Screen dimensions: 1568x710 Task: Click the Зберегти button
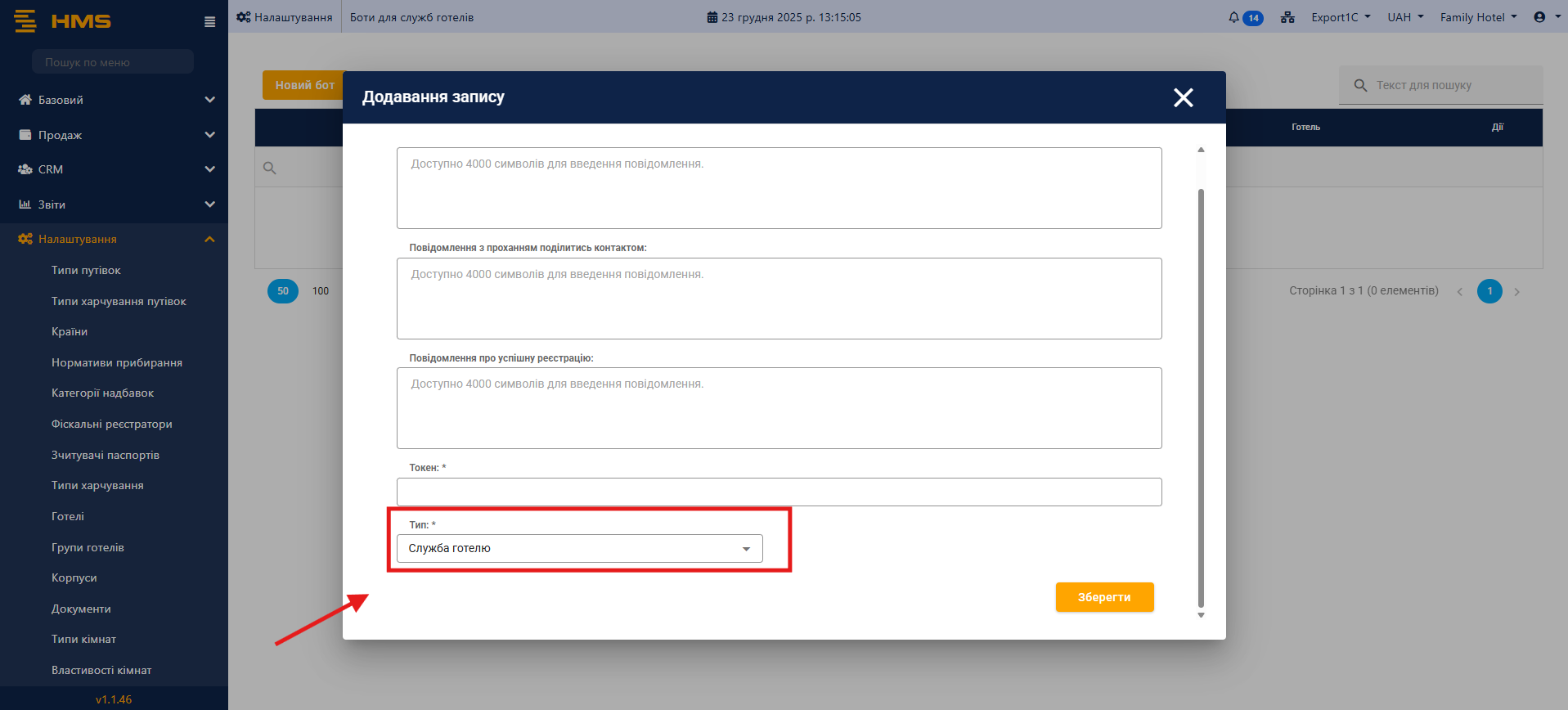(1103, 597)
